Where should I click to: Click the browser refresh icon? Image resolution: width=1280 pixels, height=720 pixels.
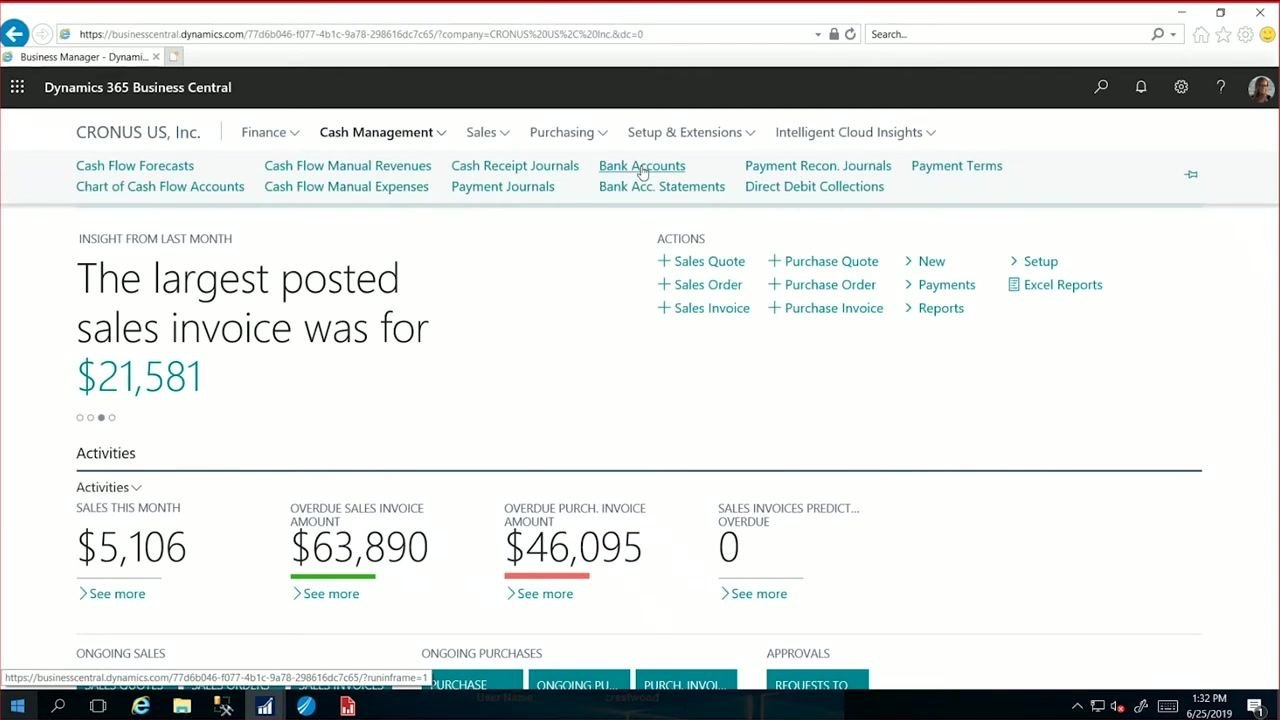tap(850, 34)
